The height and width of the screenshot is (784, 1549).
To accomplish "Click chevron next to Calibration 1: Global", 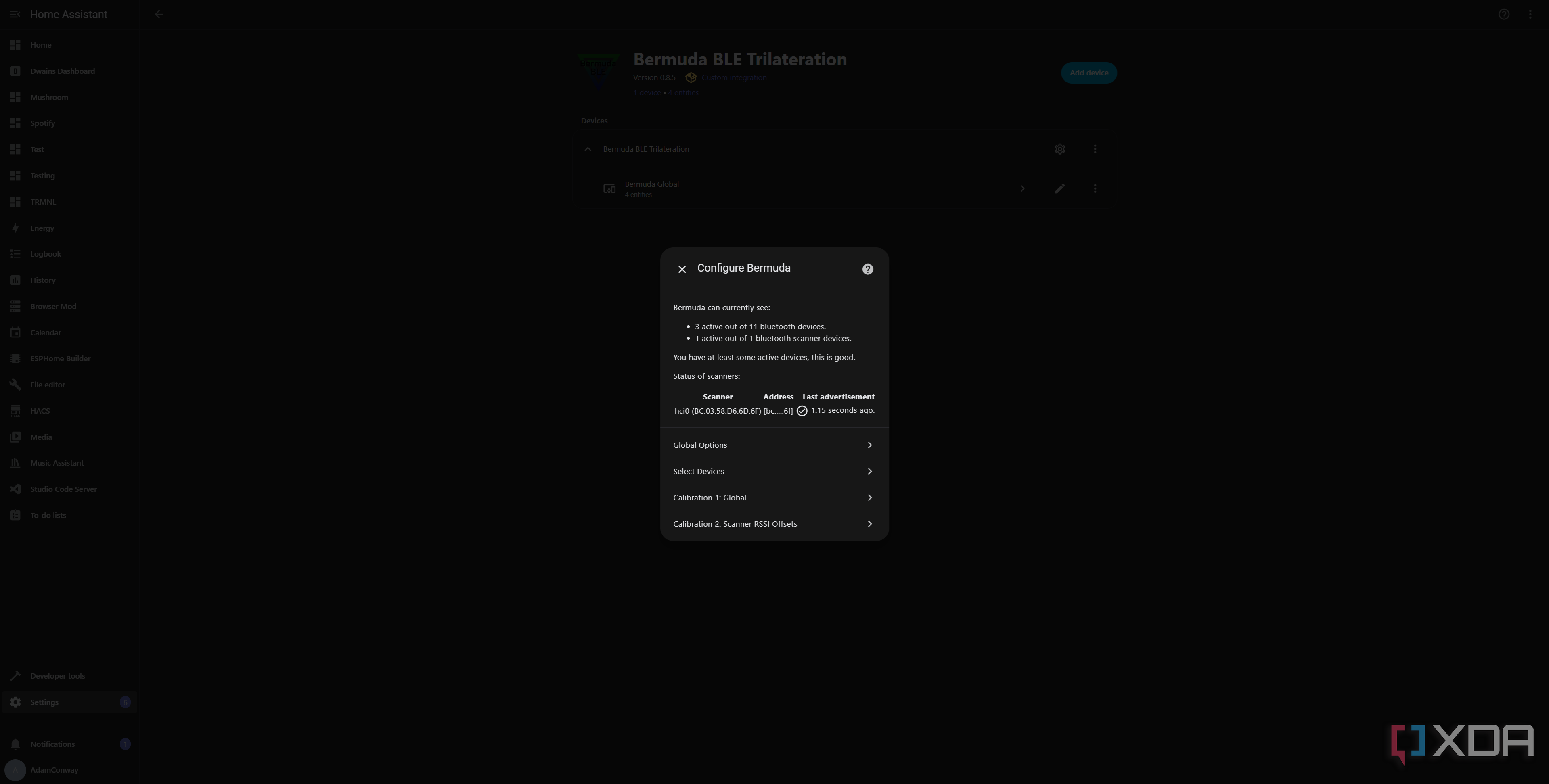I will coord(869,497).
